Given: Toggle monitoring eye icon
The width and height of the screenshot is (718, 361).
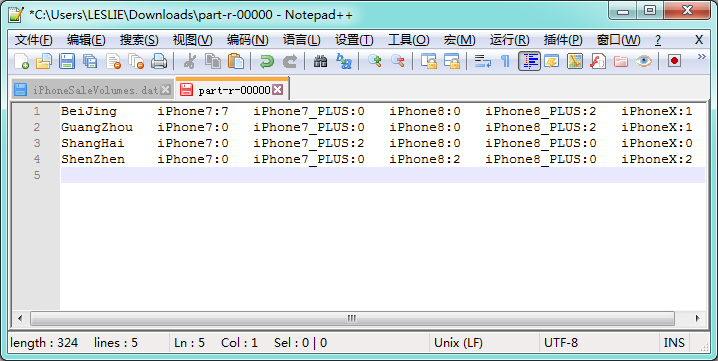Looking at the screenshot, I should (643, 61).
